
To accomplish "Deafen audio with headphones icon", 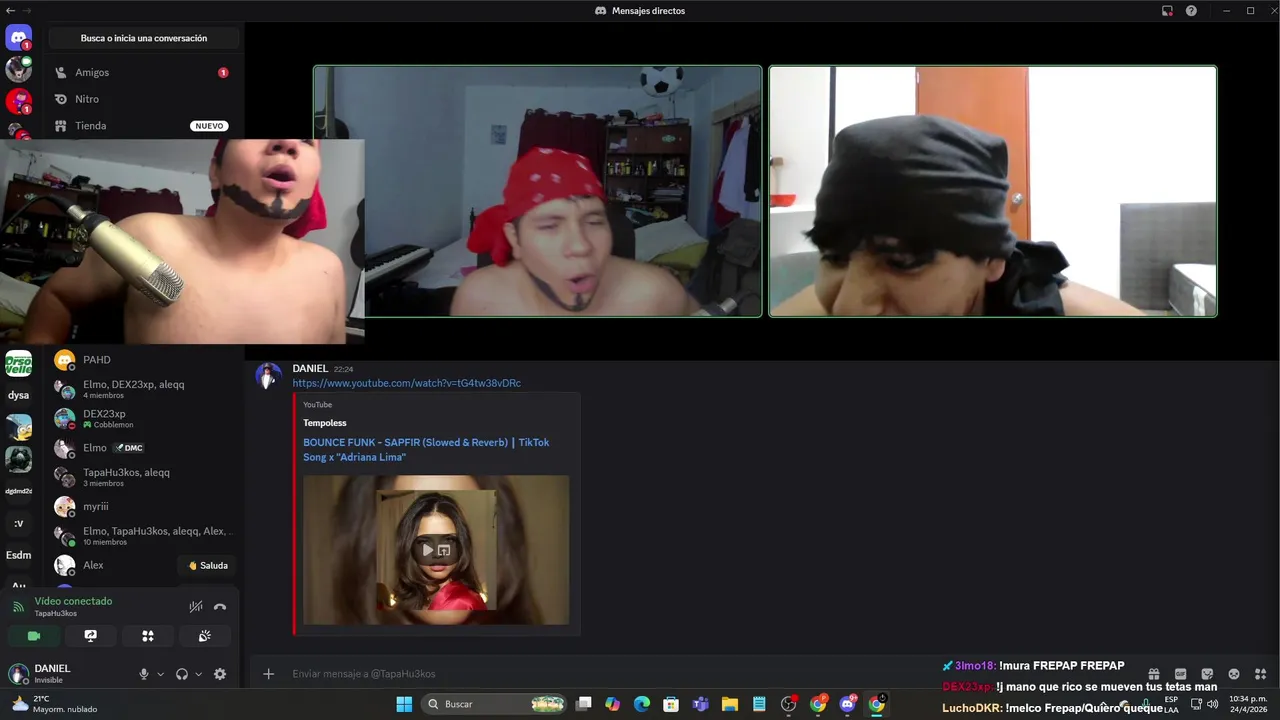I will (x=182, y=674).
